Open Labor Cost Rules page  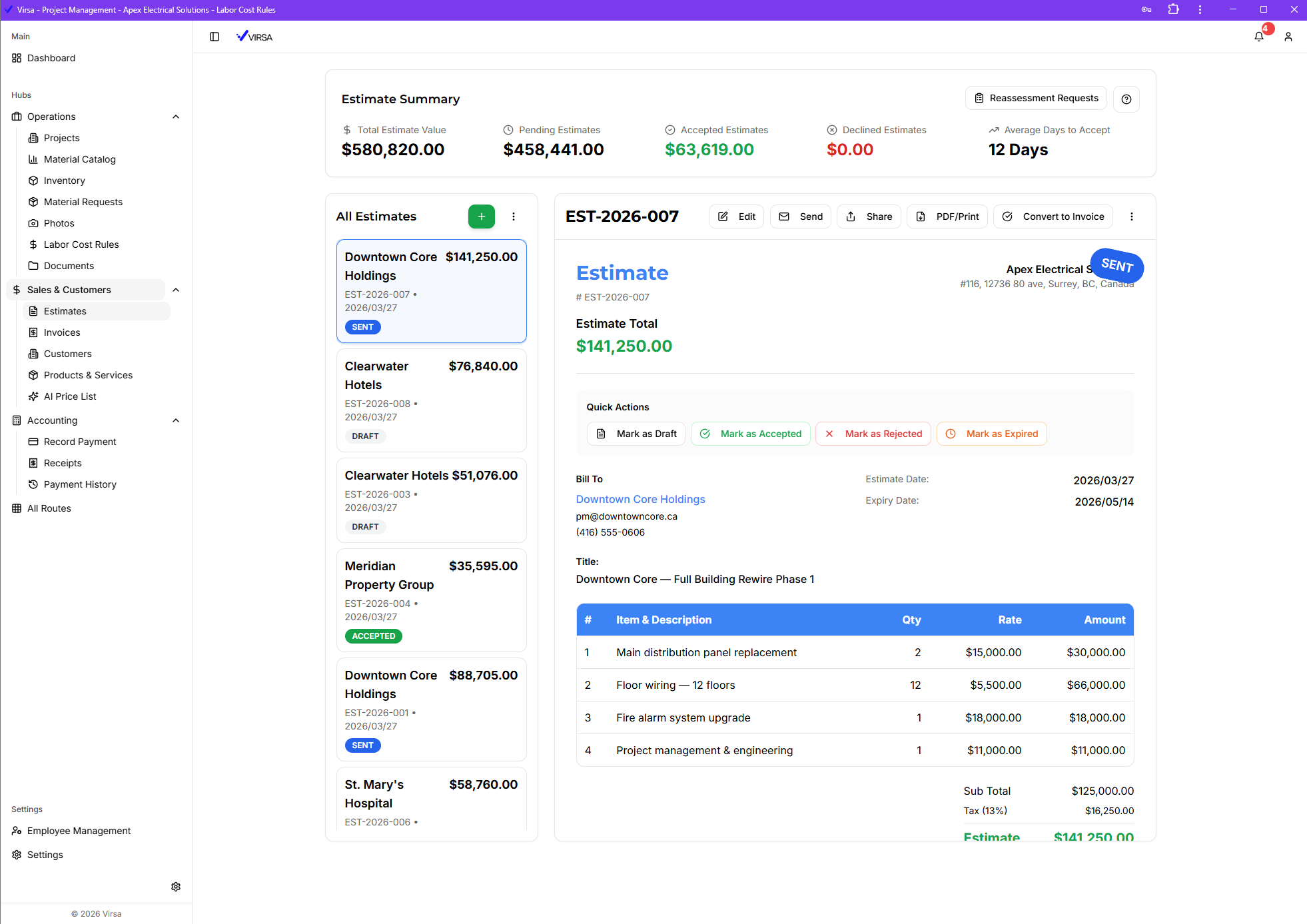[81, 244]
